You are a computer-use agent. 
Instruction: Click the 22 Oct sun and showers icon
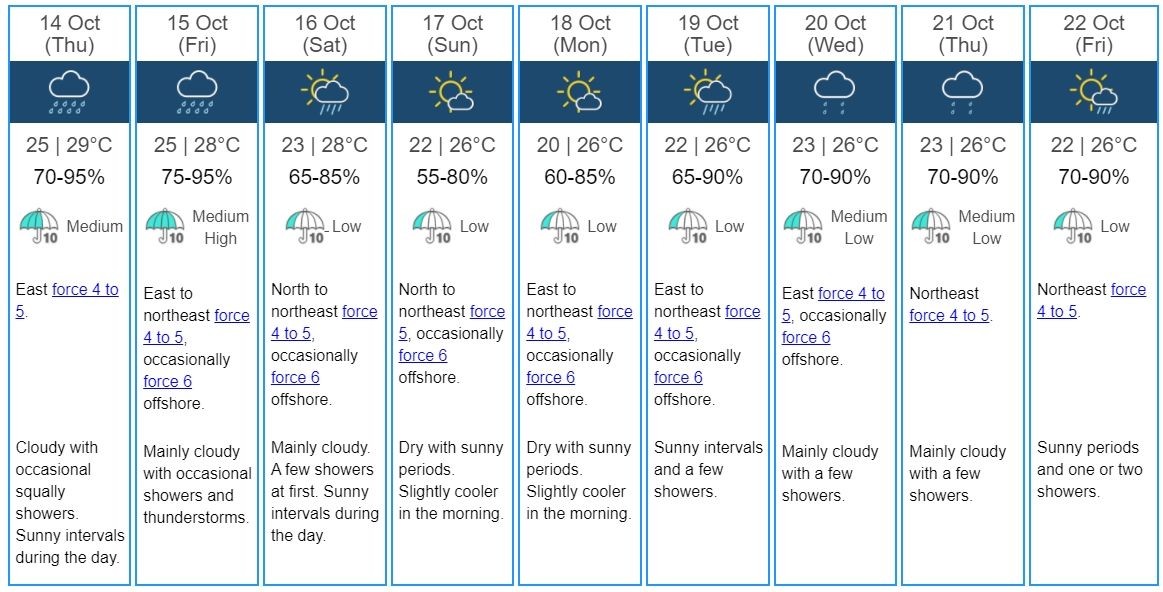(x=1092, y=92)
